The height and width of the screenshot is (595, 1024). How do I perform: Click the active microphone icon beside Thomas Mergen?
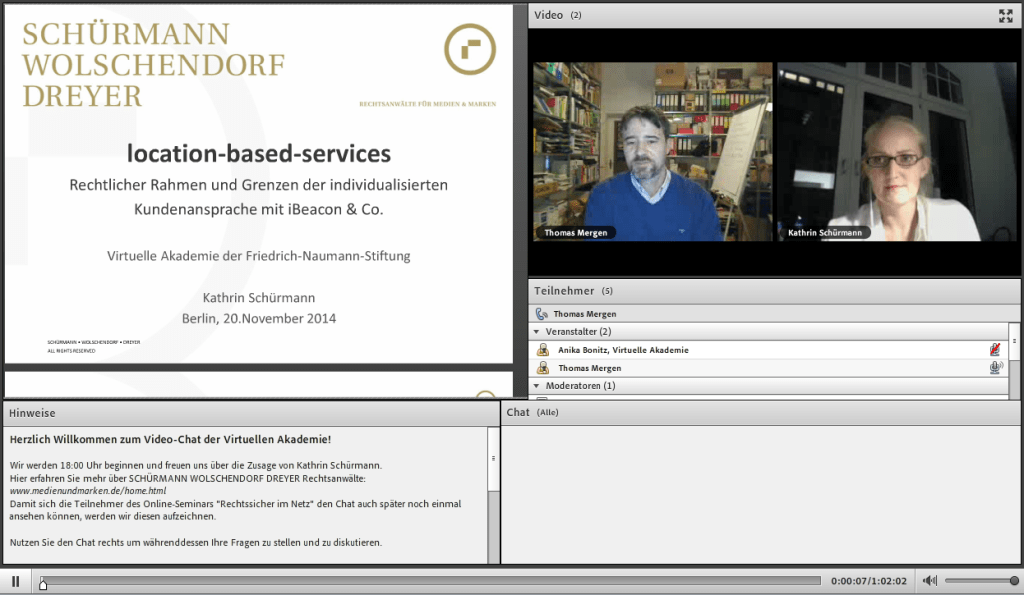(x=996, y=367)
